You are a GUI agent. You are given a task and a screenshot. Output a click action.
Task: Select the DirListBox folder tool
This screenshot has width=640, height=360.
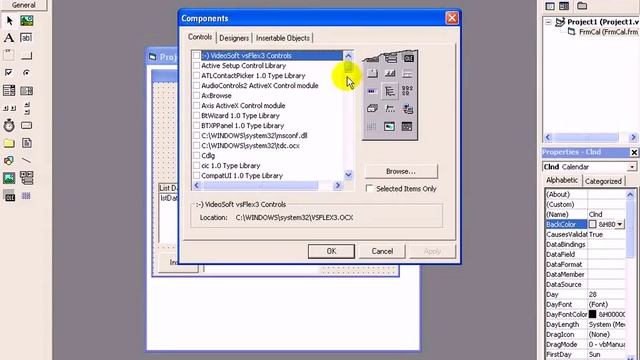pyautogui.click(x=9, y=143)
